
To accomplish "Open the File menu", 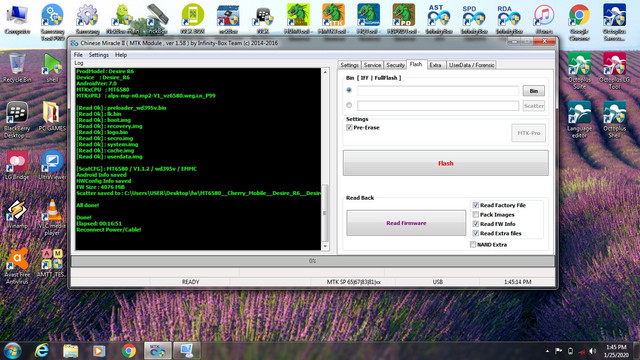I will [x=78, y=55].
